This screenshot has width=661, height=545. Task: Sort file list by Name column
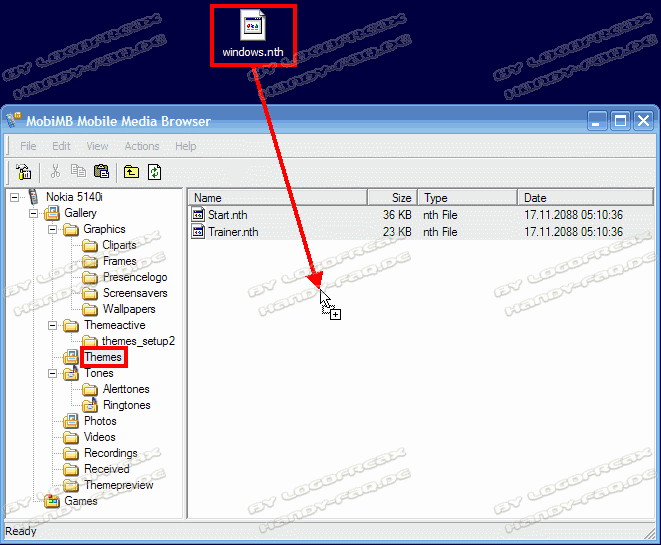[x=278, y=198]
